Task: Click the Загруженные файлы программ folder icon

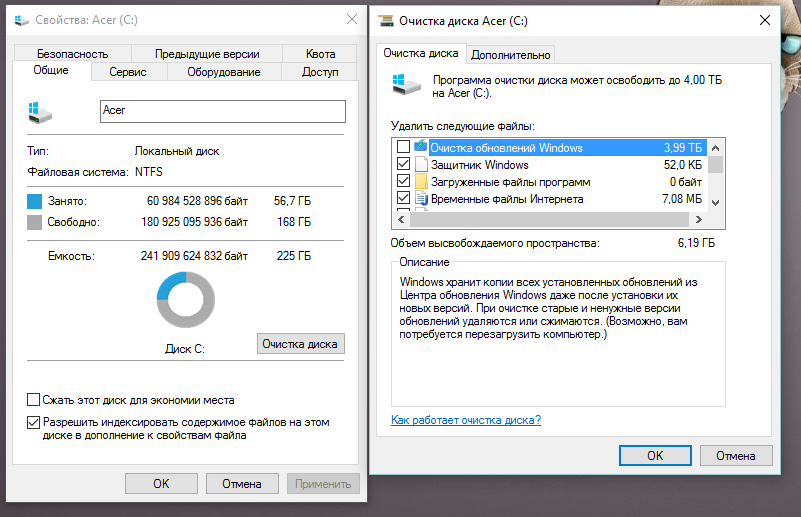Action: pyautogui.click(x=421, y=182)
